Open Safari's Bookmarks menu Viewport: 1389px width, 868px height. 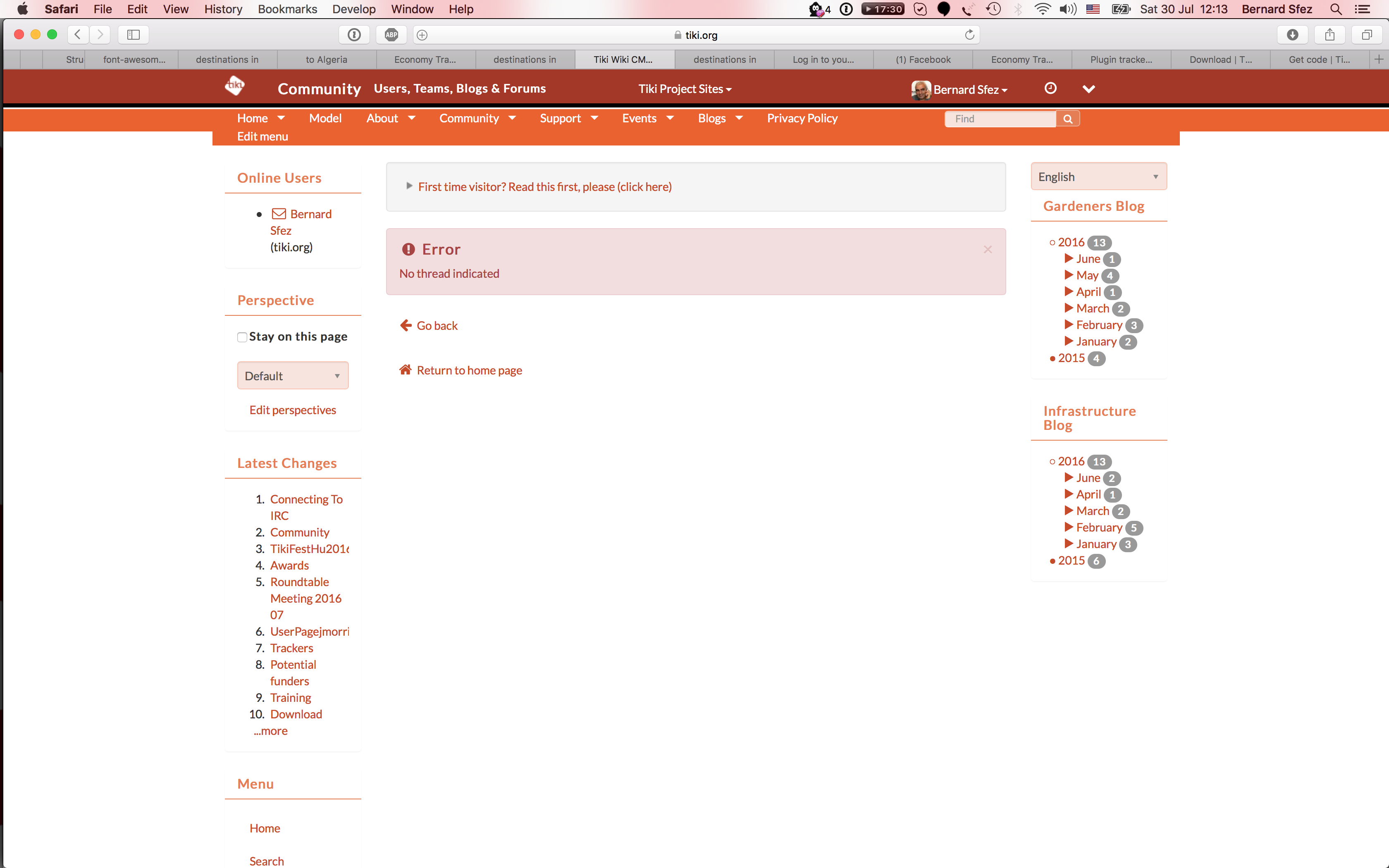click(288, 9)
